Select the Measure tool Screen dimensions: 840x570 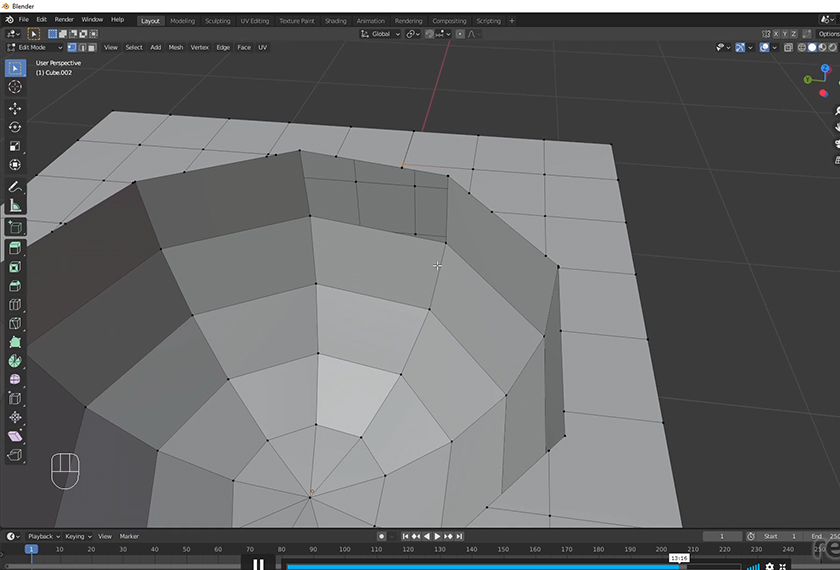(15, 206)
